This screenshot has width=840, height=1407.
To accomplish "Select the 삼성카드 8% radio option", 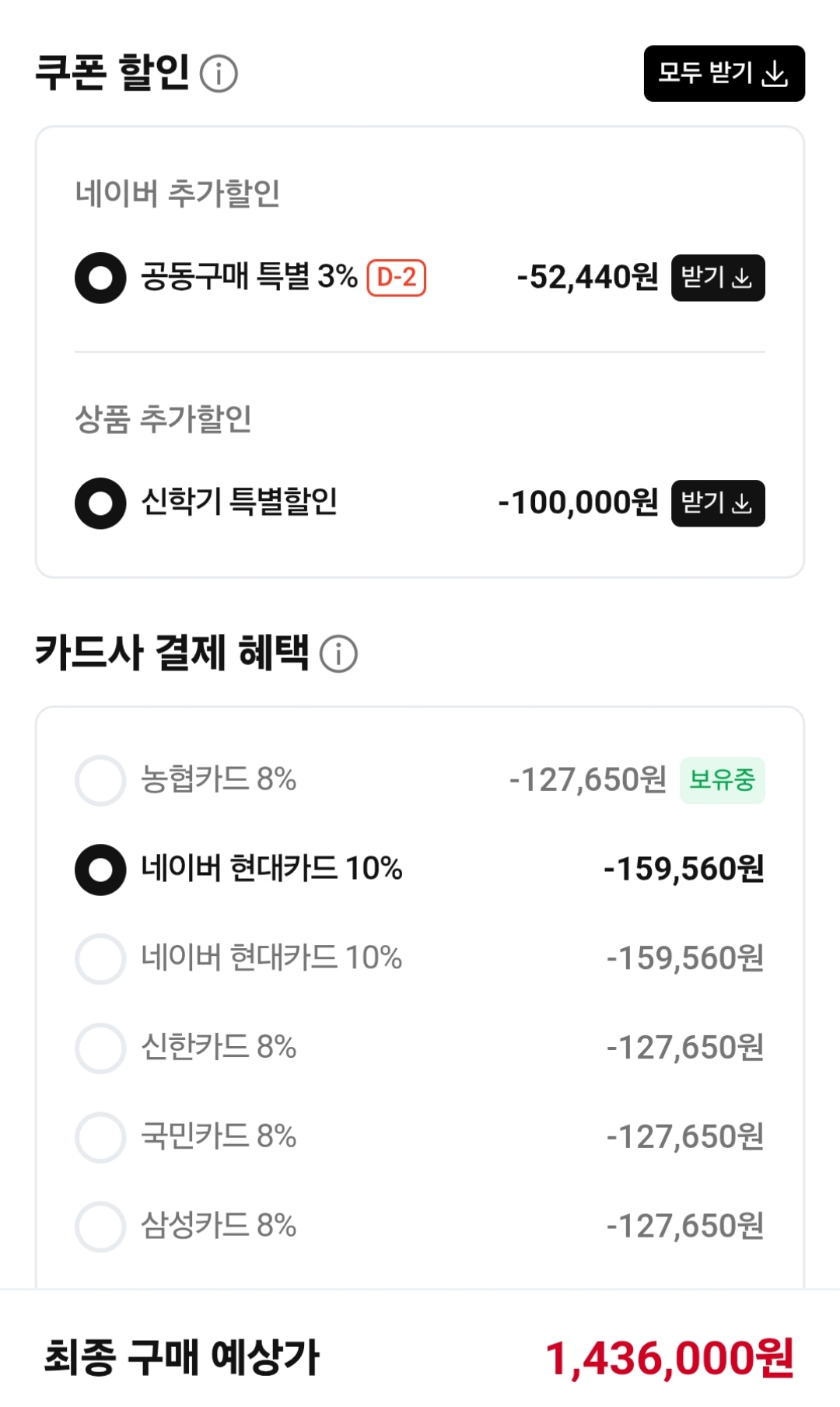I will [100, 1227].
